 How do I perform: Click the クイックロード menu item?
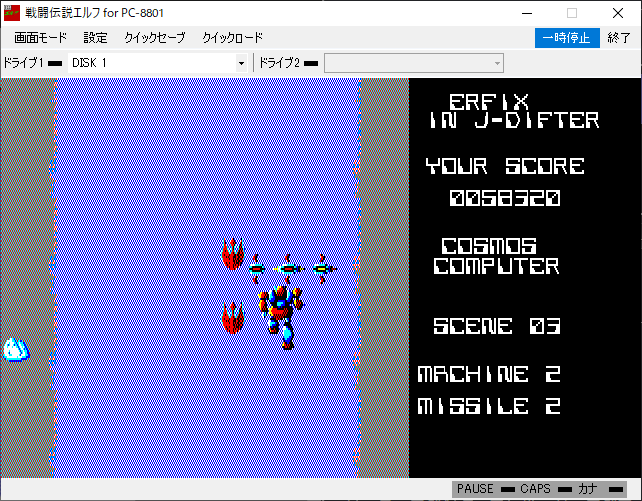[x=232, y=38]
